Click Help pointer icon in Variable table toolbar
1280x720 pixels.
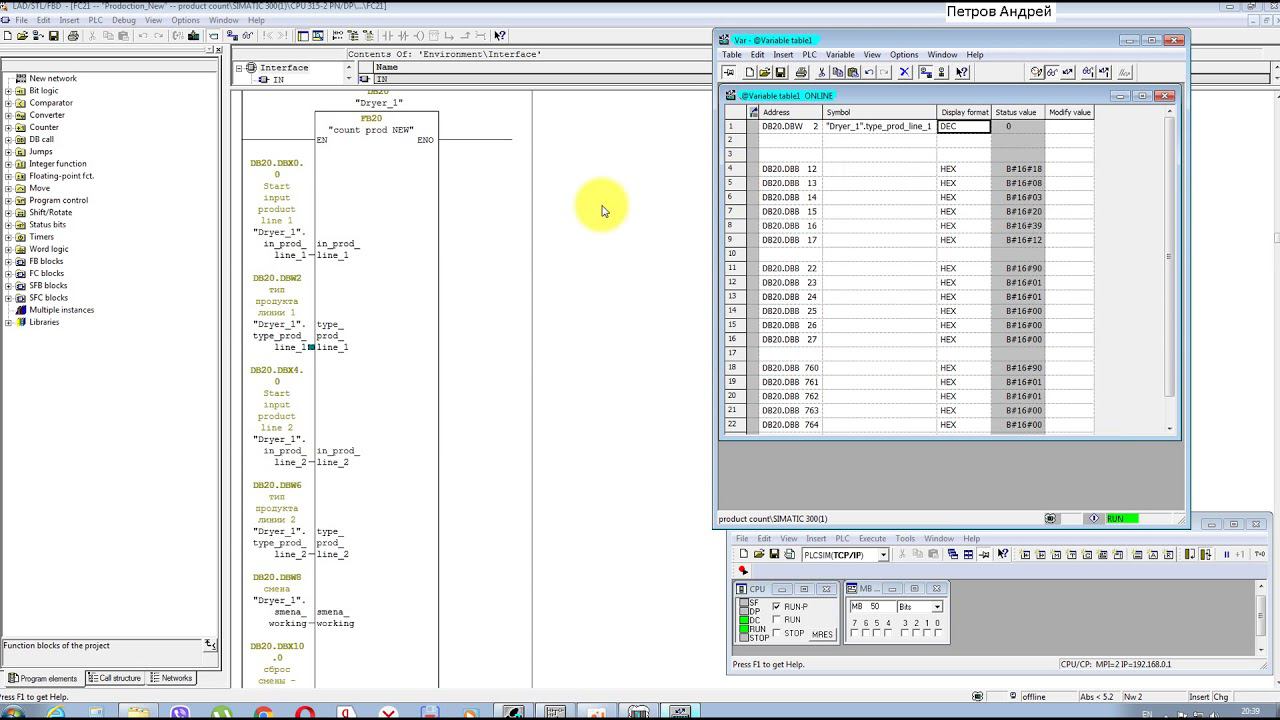[x=962, y=72]
